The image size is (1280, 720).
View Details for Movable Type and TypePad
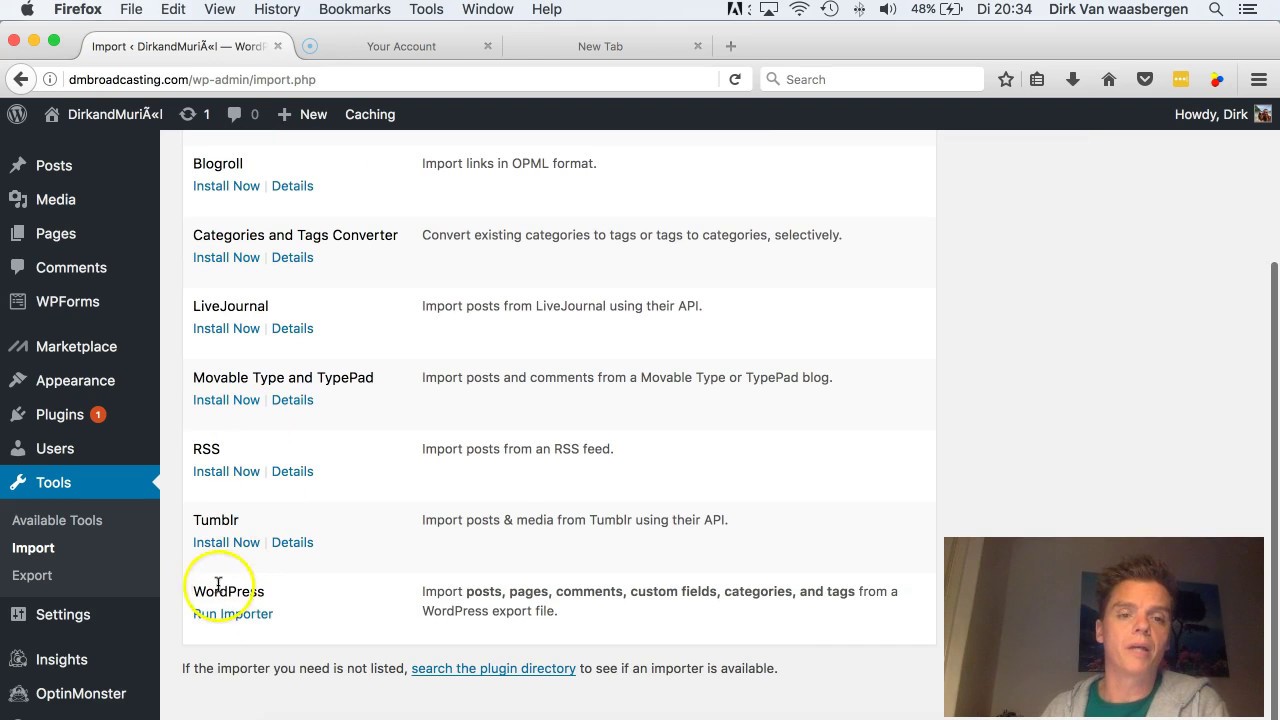click(292, 400)
